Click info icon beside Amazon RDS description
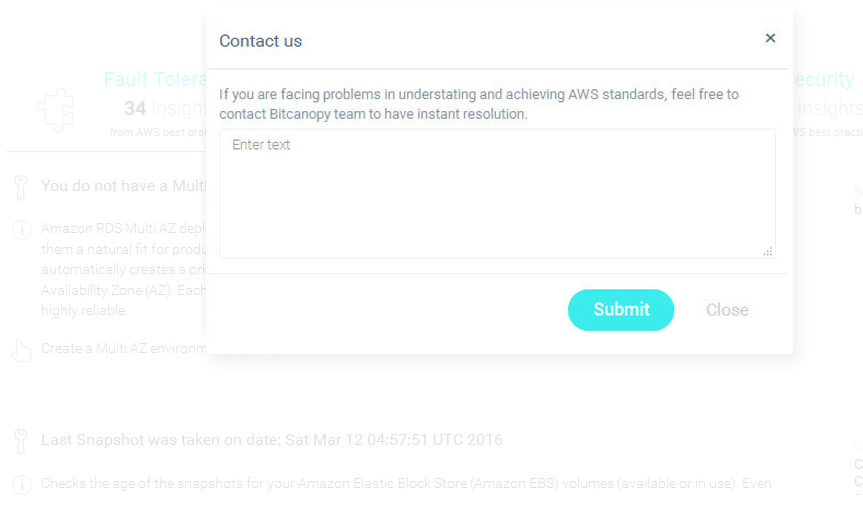This screenshot has height=507, width=863. click(x=21, y=230)
